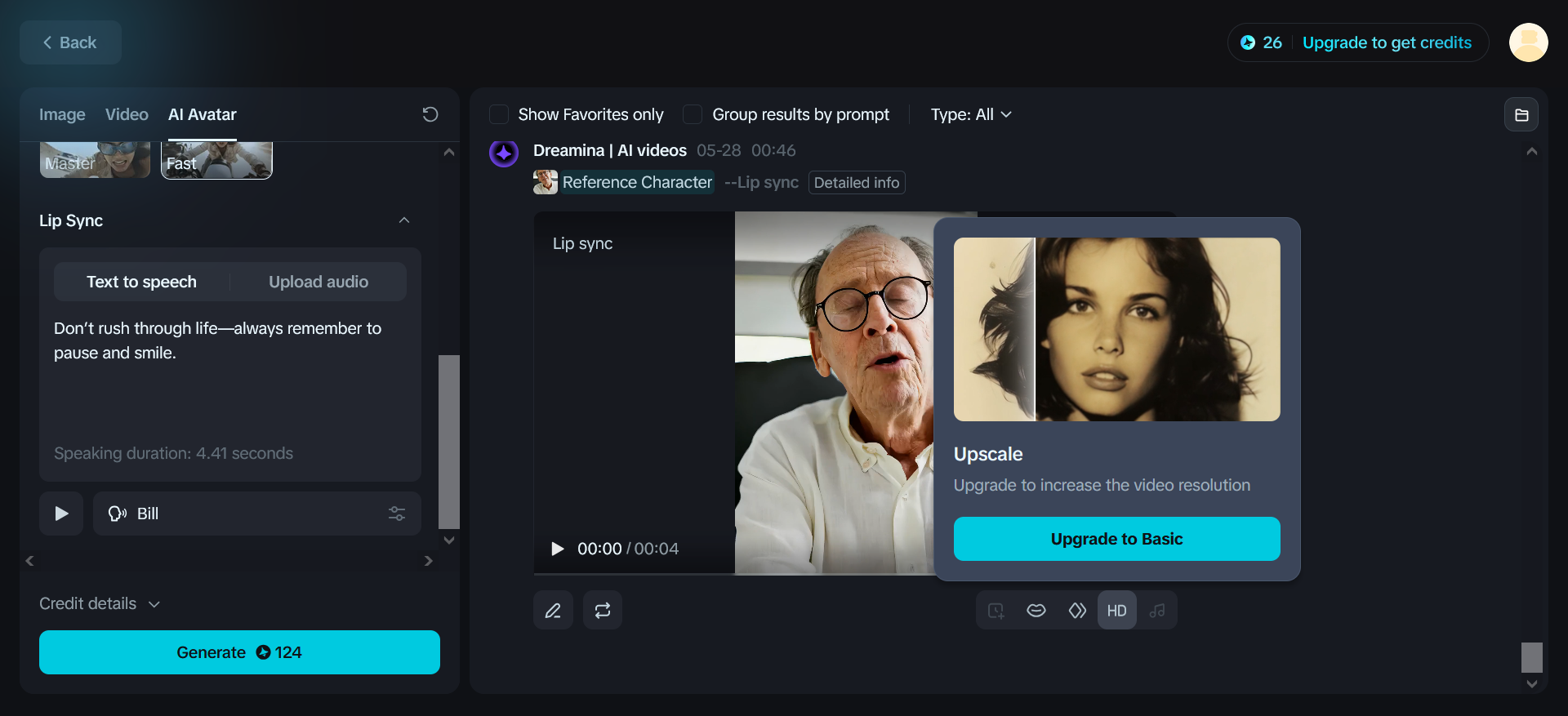1568x716 pixels.
Task: Click the frame interpolation diamond icon
Action: click(1077, 611)
